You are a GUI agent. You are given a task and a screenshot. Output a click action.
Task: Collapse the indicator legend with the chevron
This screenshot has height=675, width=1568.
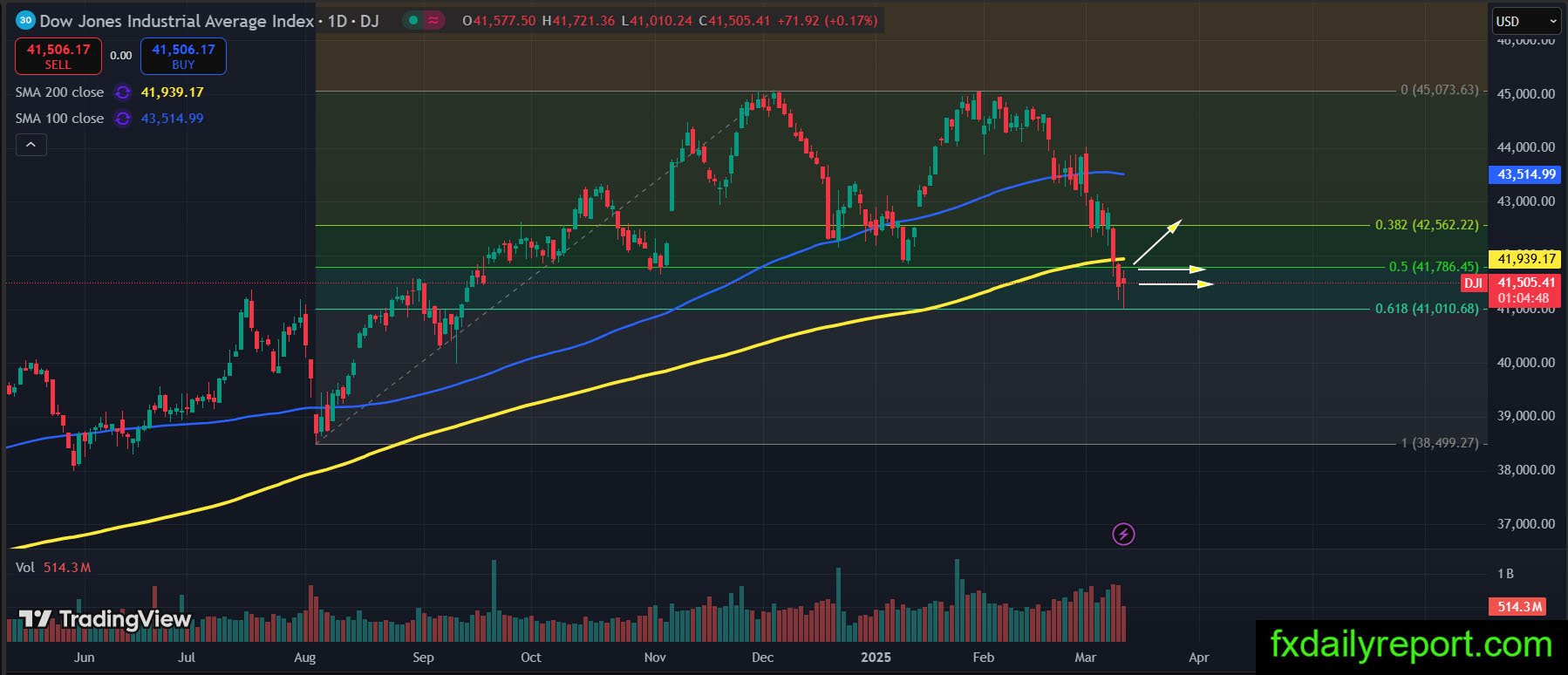pos(31,145)
